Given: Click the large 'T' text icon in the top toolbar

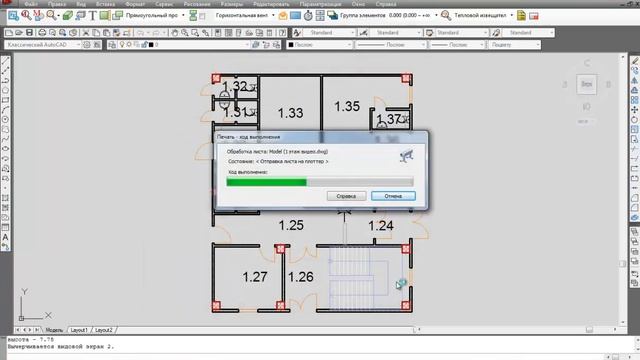Looking at the screenshot, I should click(x=93, y=16).
